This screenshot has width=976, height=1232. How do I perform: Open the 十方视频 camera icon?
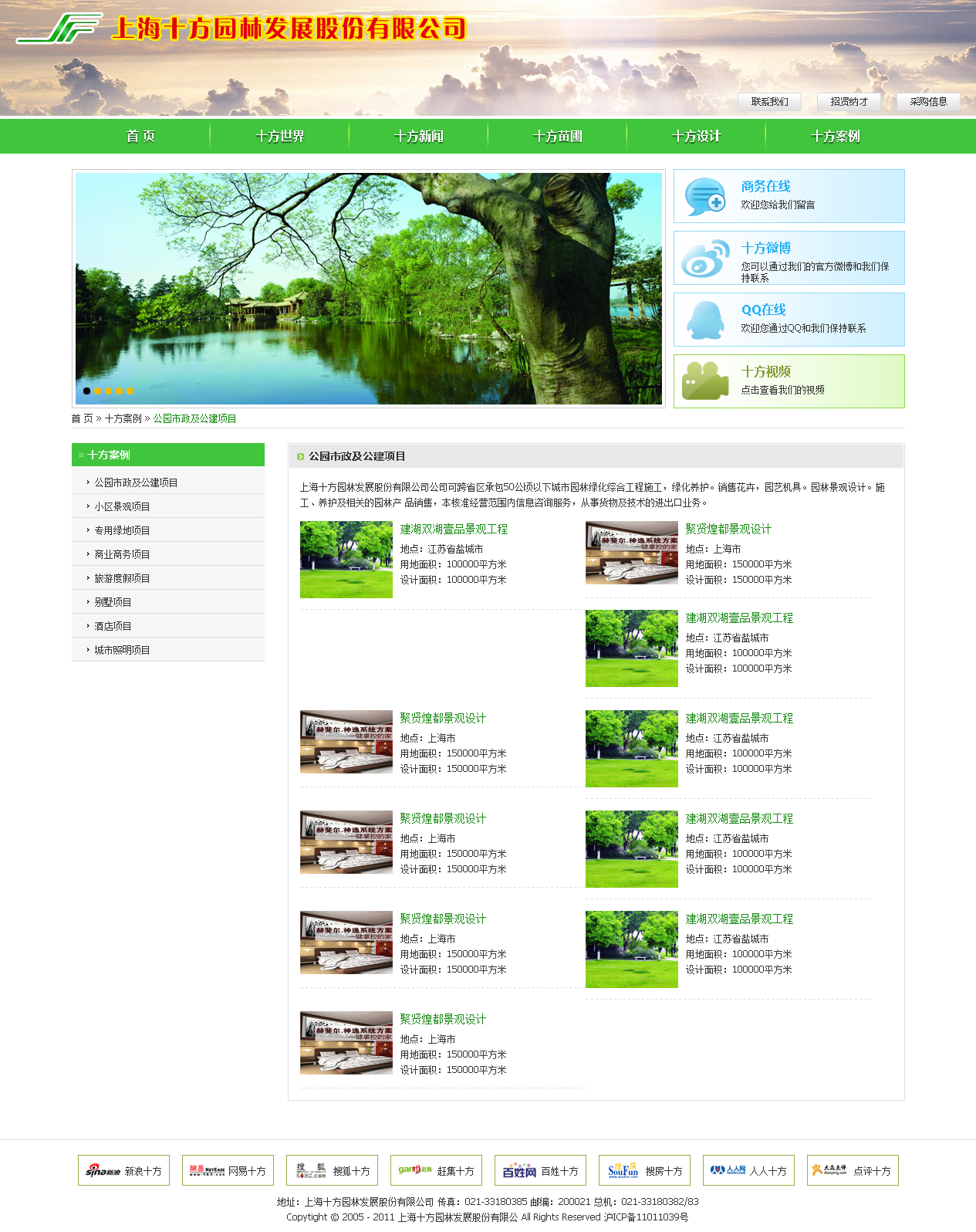pyautogui.click(x=705, y=381)
